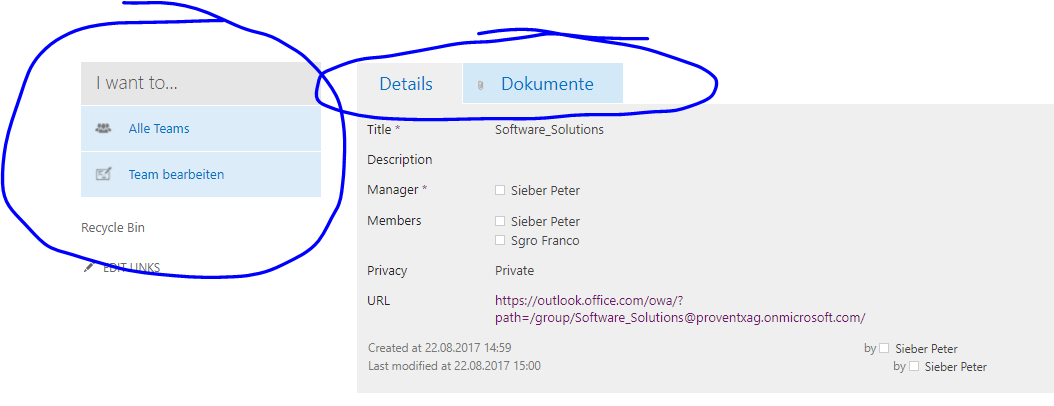Tick the checkbox in the Last modified by line
The image size is (1054, 406).
(913, 367)
